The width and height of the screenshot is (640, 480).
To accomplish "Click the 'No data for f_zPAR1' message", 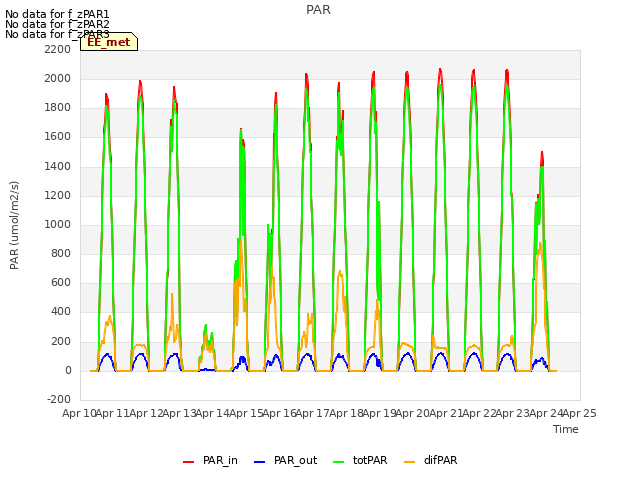I will pos(57,14).
